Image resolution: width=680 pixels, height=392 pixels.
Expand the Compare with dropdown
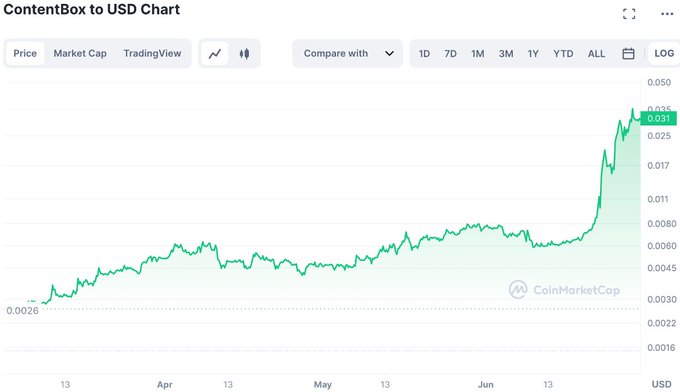(347, 54)
